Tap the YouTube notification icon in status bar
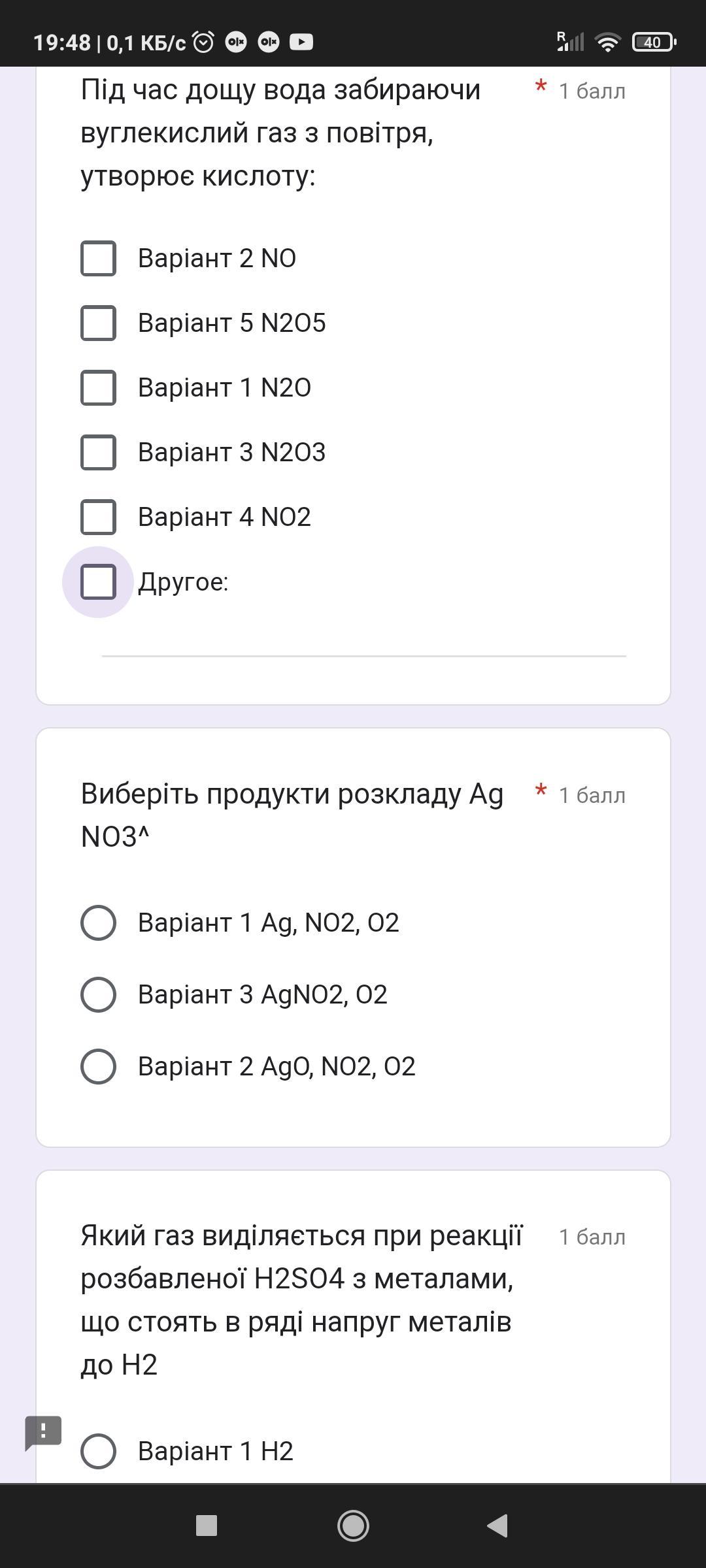The height and width of the screenshot is (1568, 706). click(301, 42)
